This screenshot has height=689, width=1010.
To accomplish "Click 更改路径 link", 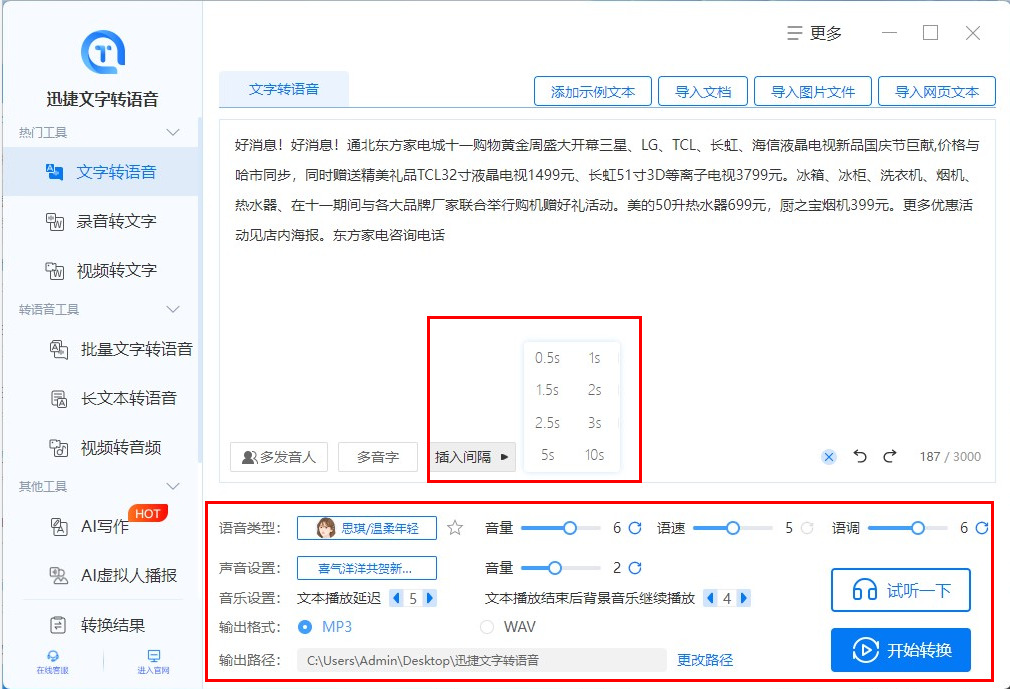I will 705,660.
